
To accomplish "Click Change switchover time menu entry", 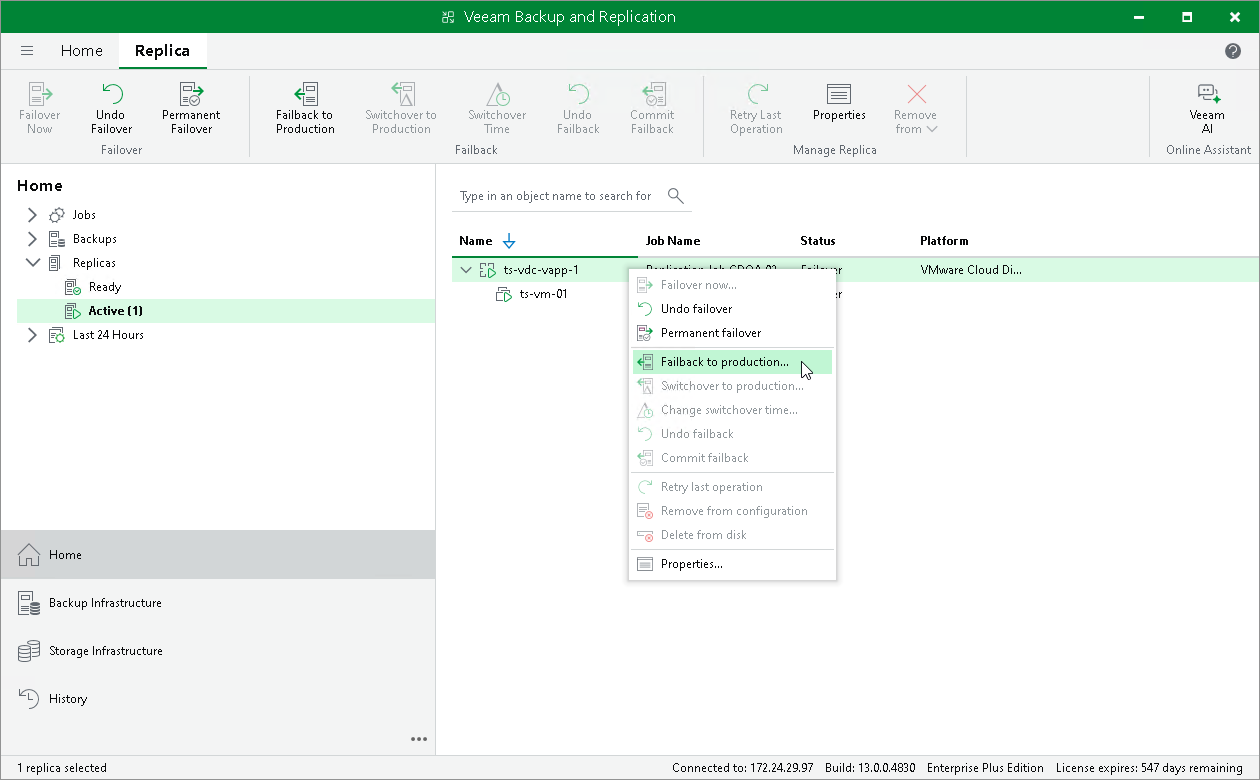I will 732,410.
